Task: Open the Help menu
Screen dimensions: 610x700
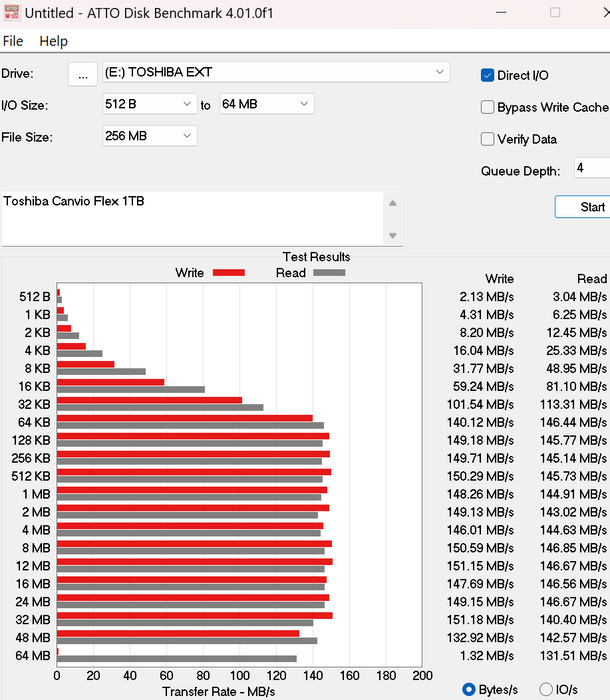Action: pyautogui.click(x=53, y=41)
